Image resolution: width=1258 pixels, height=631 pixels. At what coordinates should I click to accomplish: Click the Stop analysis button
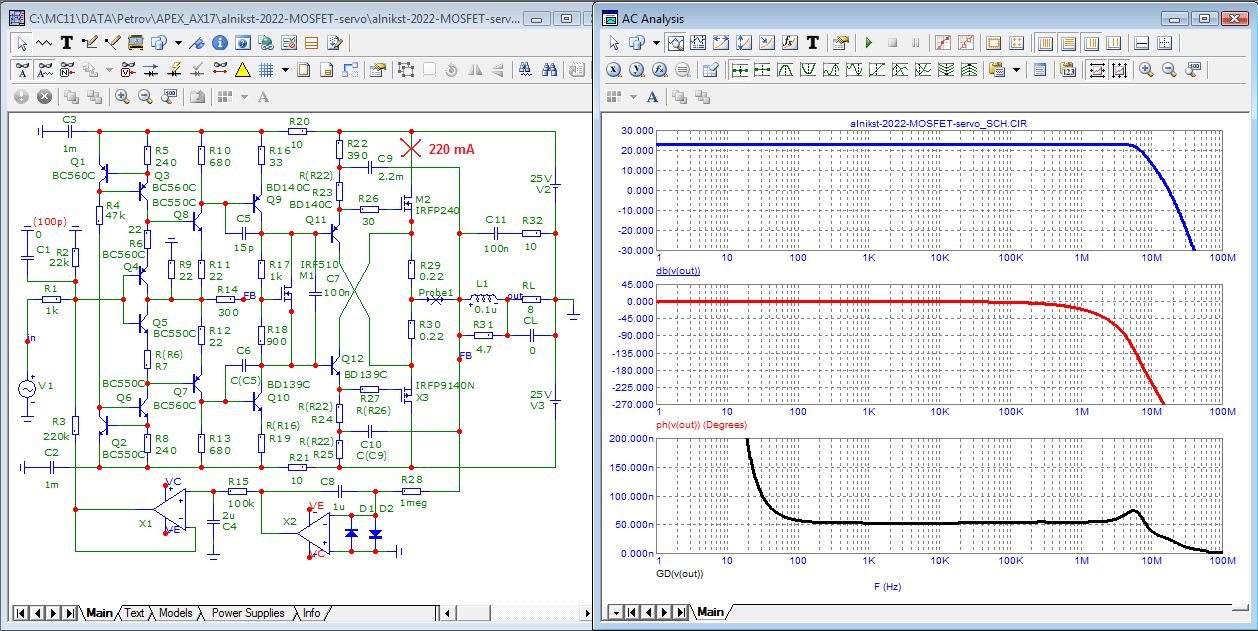pyautogui.click(x=892, y=43)
